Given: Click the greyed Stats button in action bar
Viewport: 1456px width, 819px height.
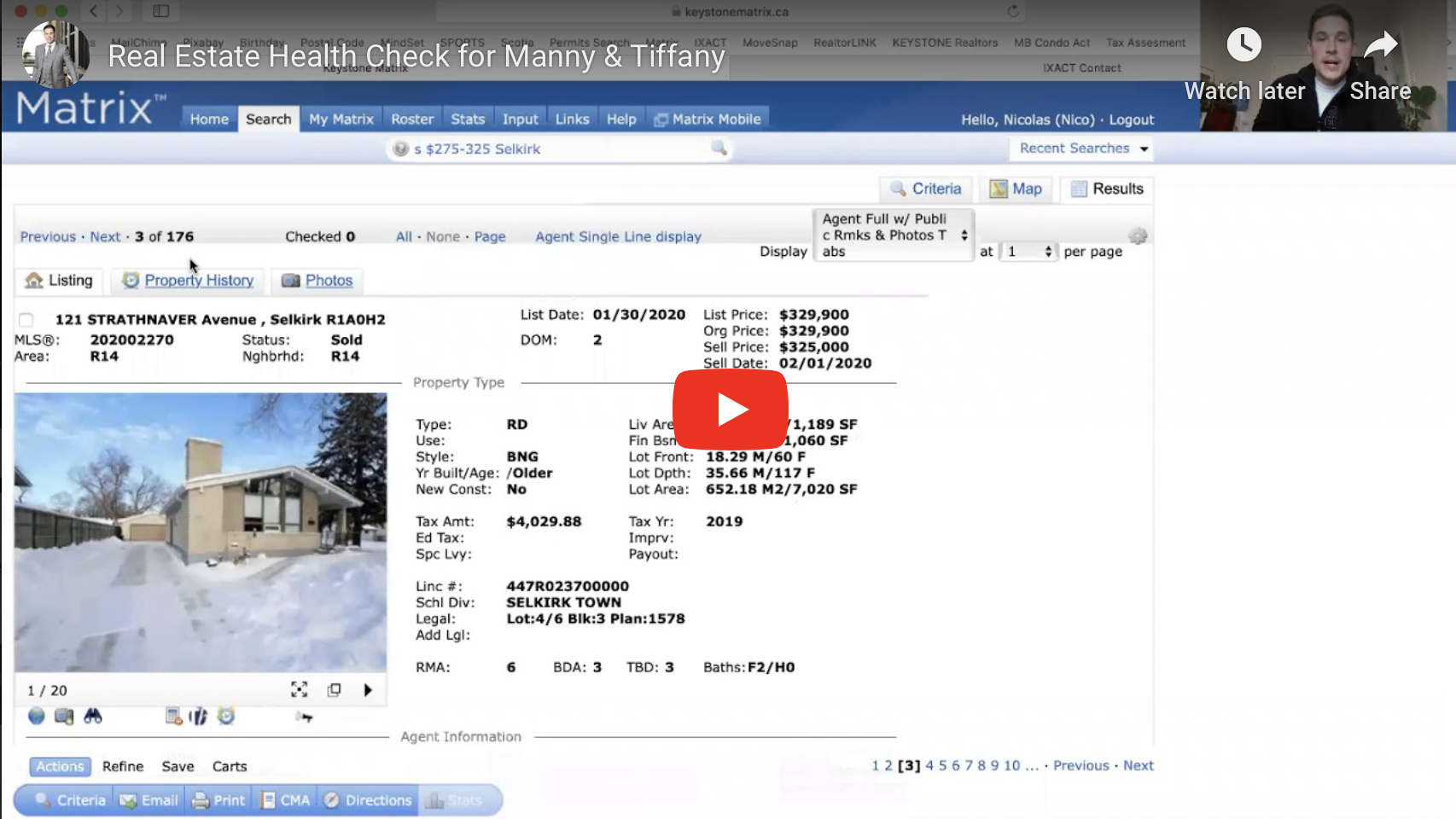Looking at the screenshot, I should 455,800.
